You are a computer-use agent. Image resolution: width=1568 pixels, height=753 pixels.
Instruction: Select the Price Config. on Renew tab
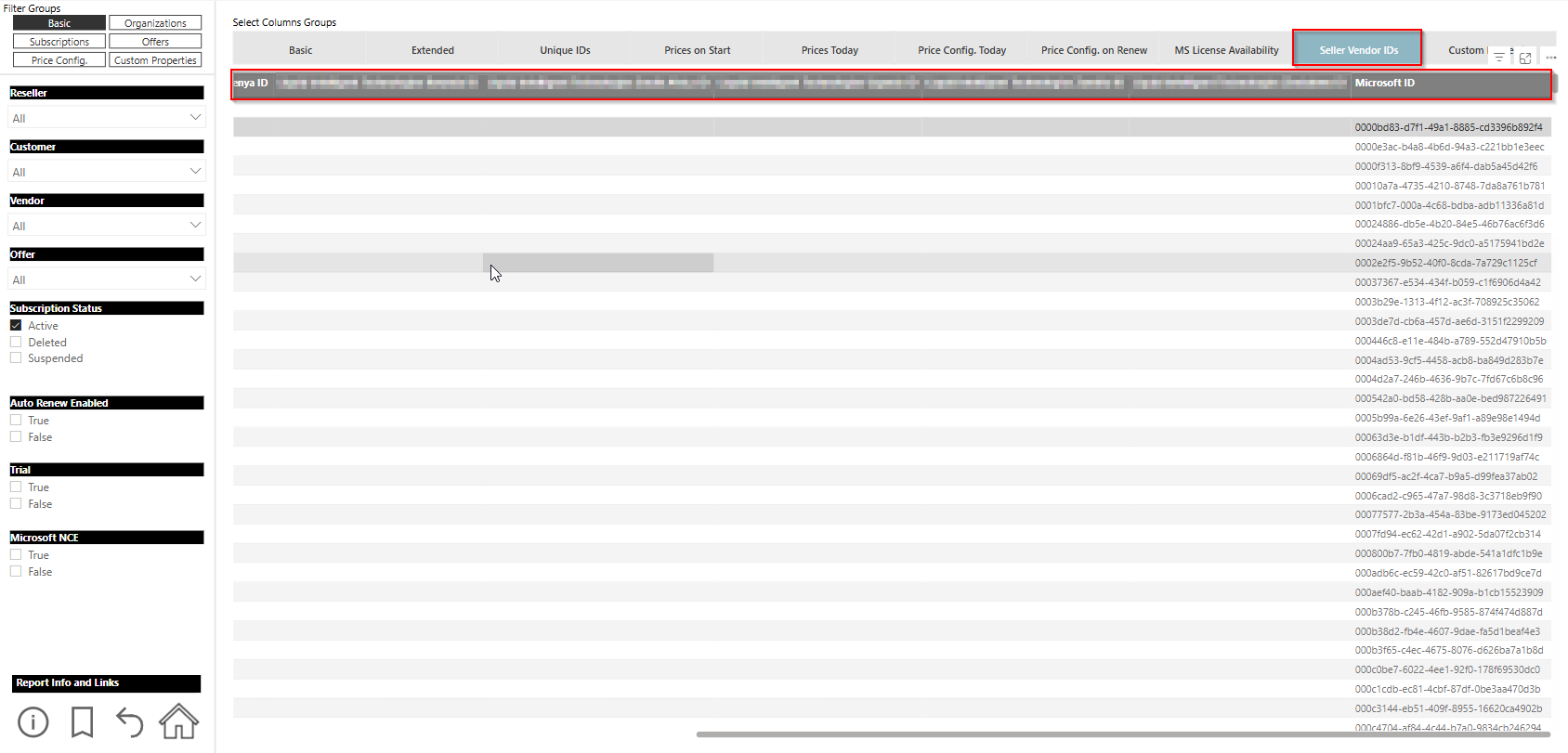1094,50
